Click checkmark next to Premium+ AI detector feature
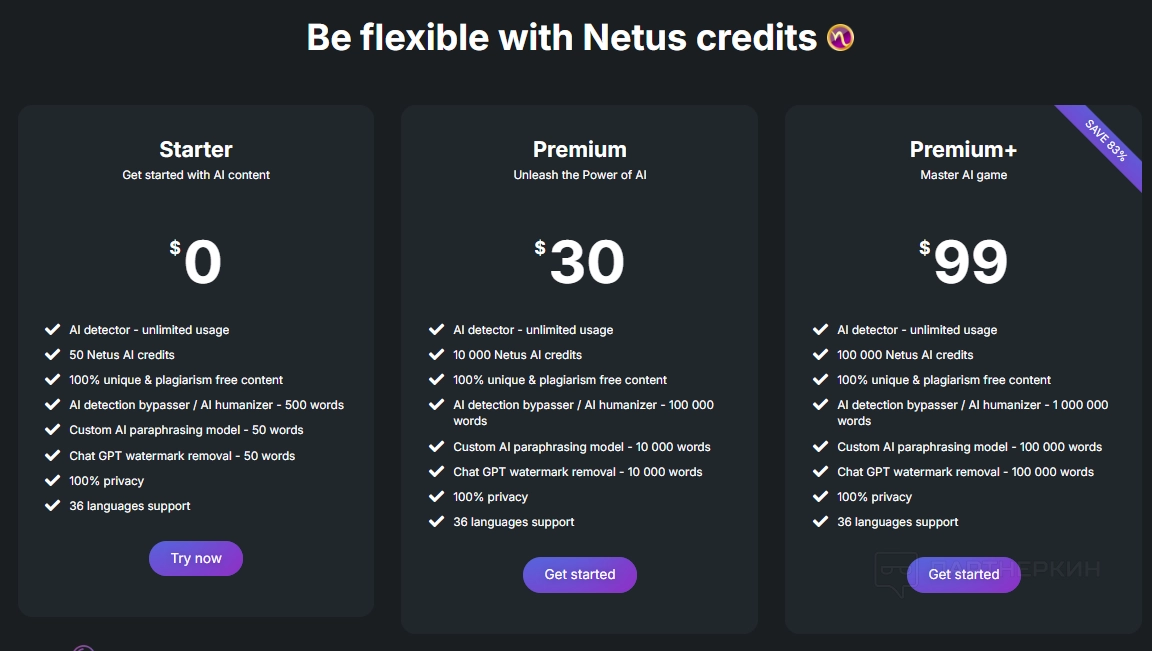 820,329
